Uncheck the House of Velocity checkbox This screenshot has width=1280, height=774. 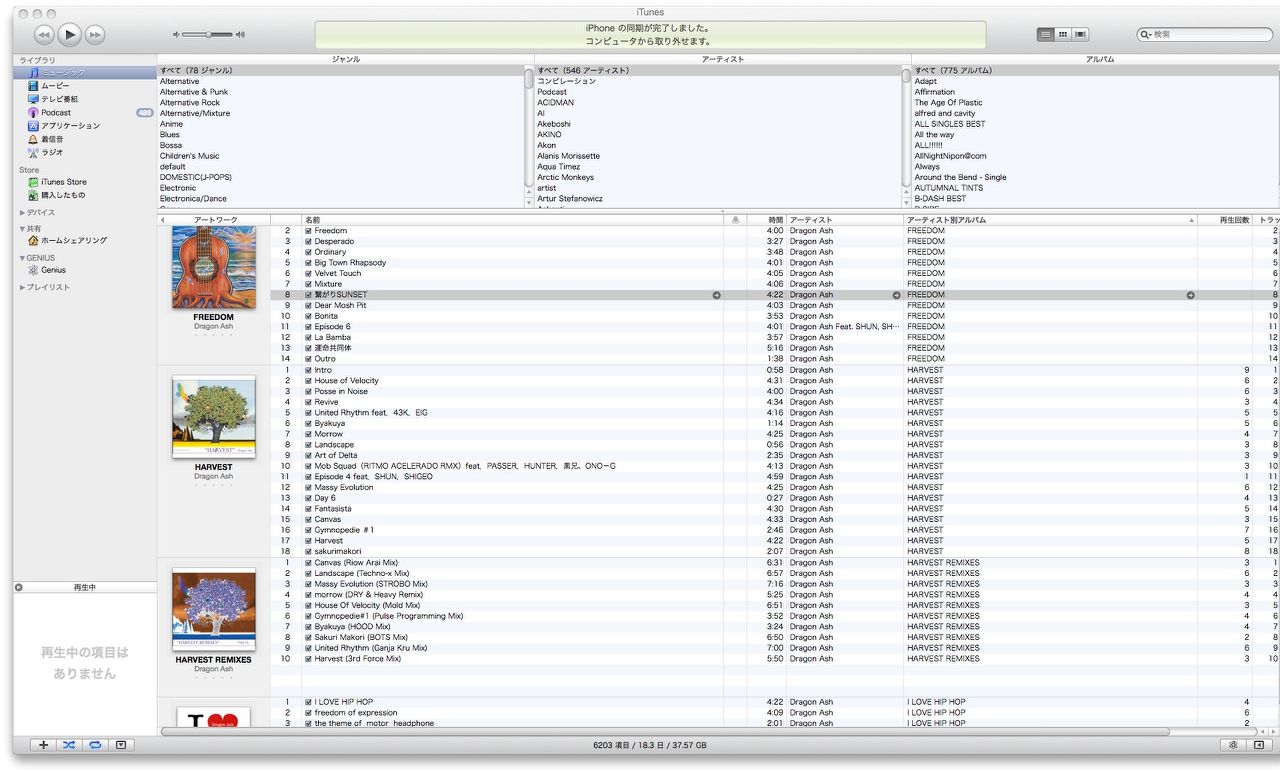tap(309, 381)
